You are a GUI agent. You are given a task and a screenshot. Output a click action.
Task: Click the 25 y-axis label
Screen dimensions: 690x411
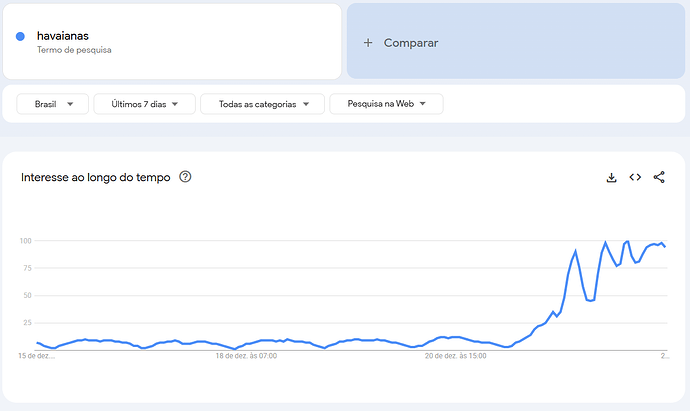point(27,323)
